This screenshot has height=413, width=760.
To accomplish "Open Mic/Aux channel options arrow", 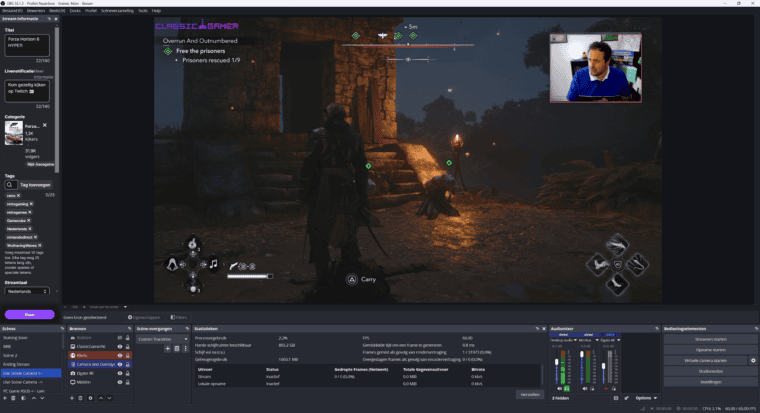I will pyautogui.click(x=597, y=340).
